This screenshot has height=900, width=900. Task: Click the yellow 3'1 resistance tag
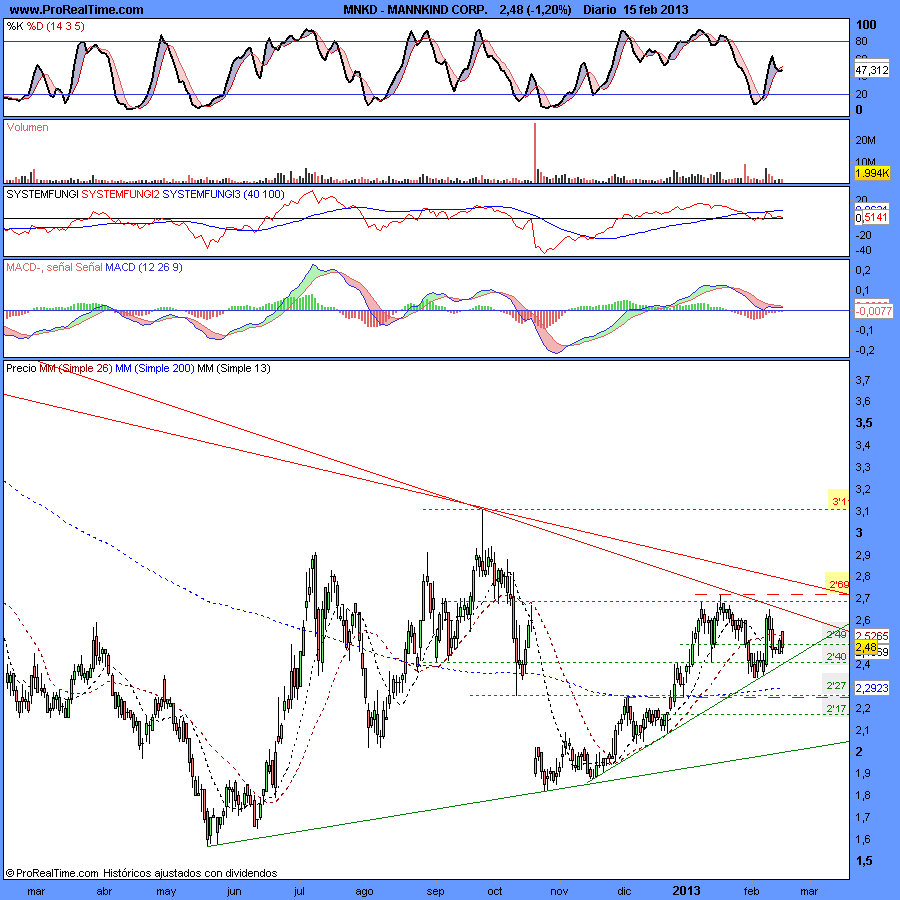[x=839, y=502]
